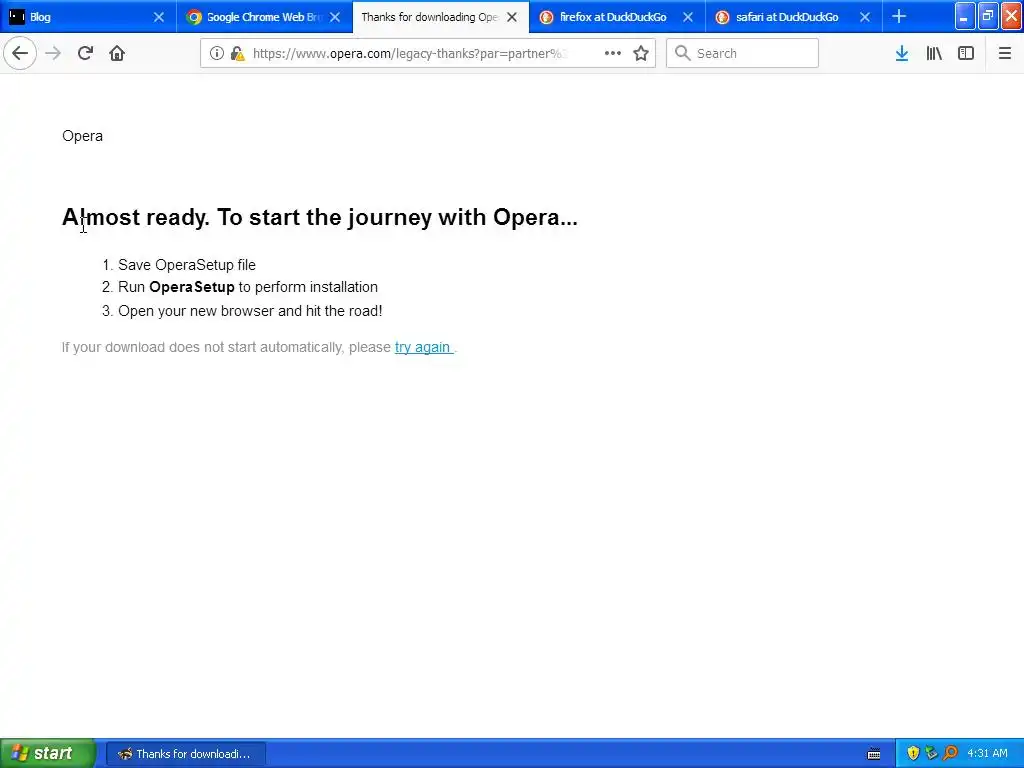Close the firefox at DuckDuckGo tab
1024x768 pixels.
click(688, 17)
